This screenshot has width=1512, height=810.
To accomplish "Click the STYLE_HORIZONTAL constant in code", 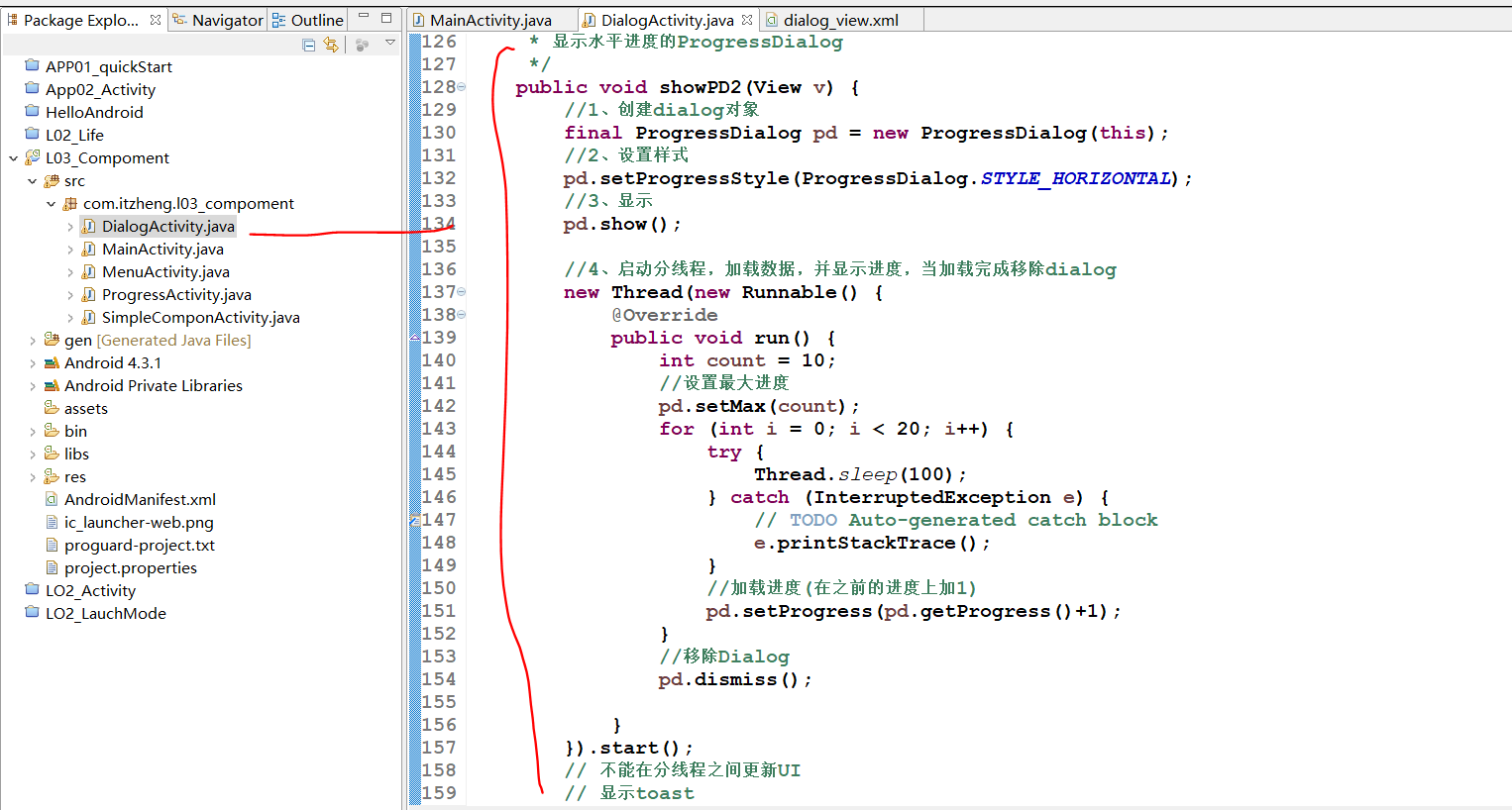I will [x=1075, y=178].
